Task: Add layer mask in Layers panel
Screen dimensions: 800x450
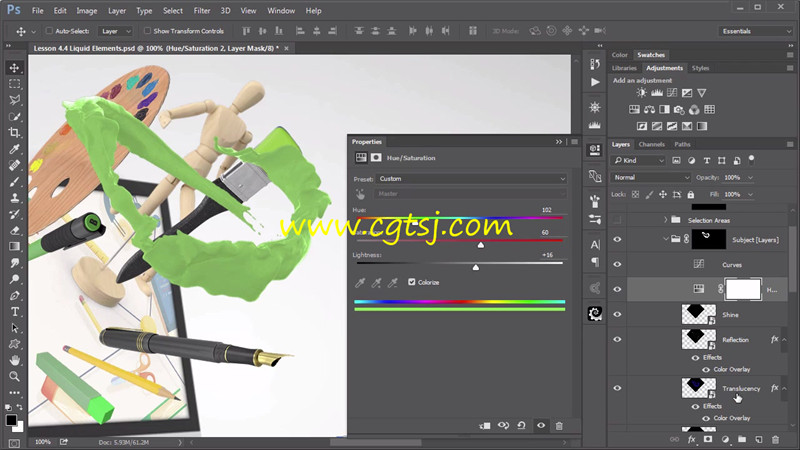Action: click(x=708, y=439)
